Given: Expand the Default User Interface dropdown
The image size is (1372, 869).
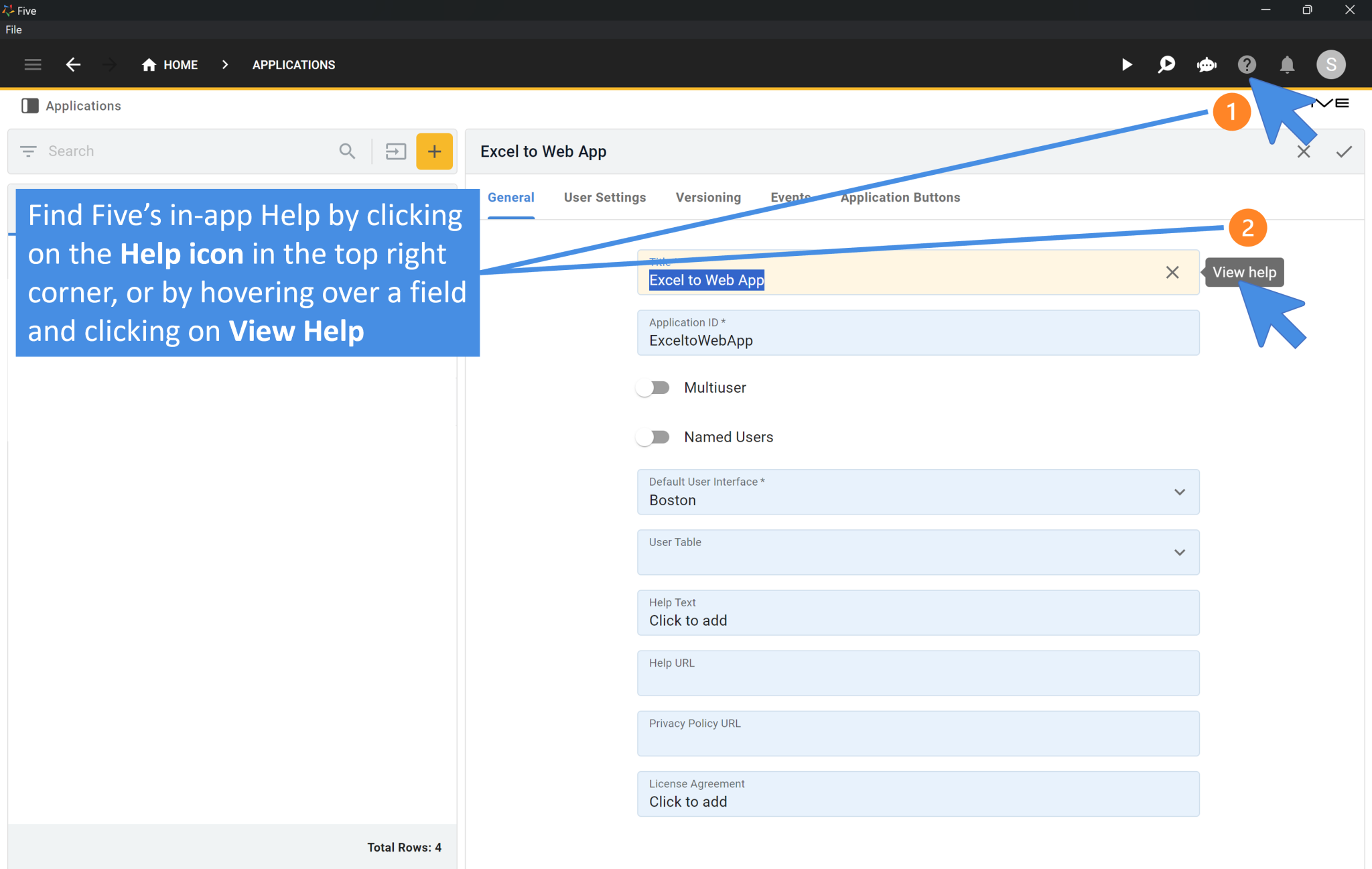Looking at the screenshot, I should point(1179,492).
